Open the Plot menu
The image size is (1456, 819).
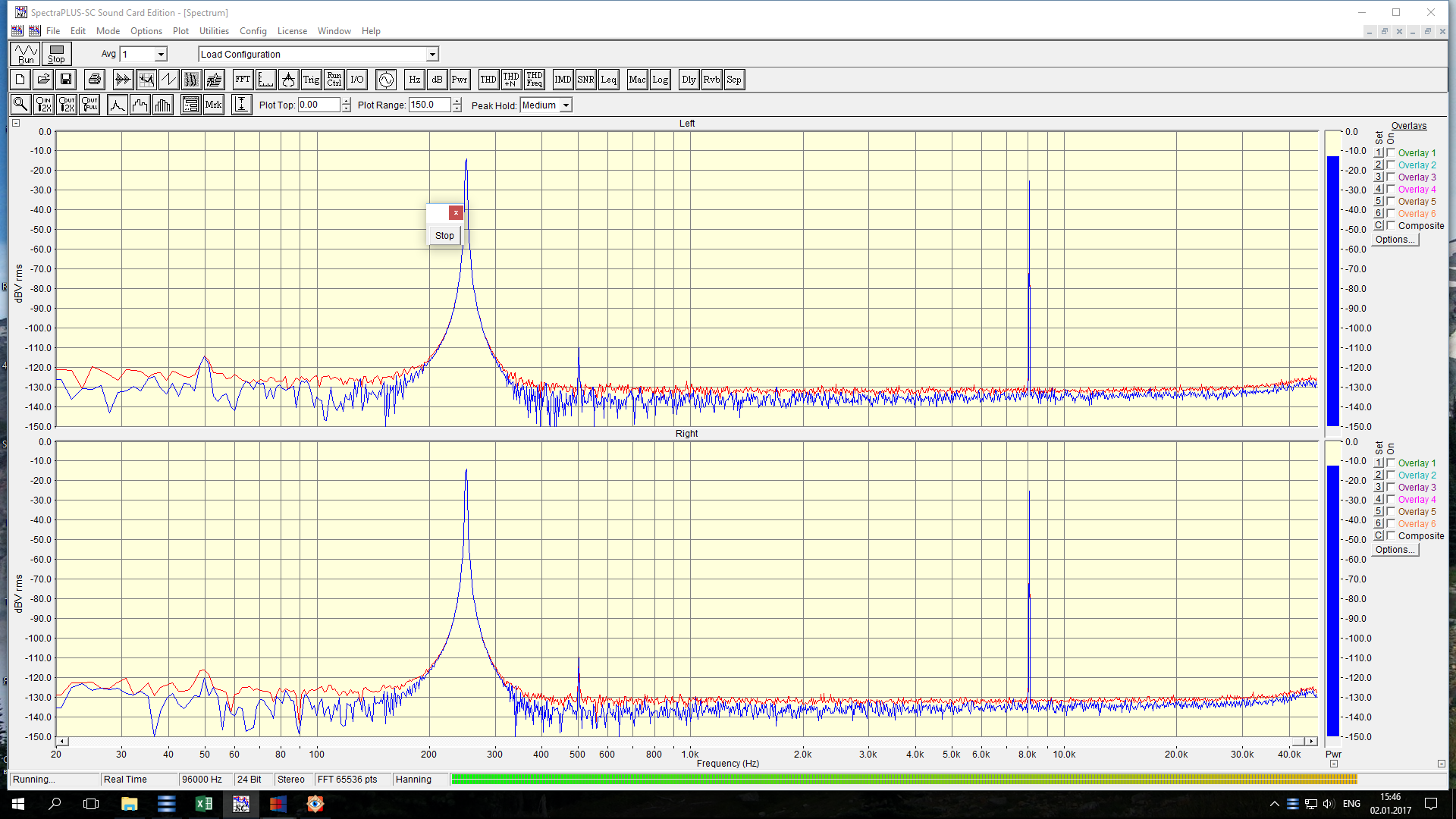click(180, 31)
